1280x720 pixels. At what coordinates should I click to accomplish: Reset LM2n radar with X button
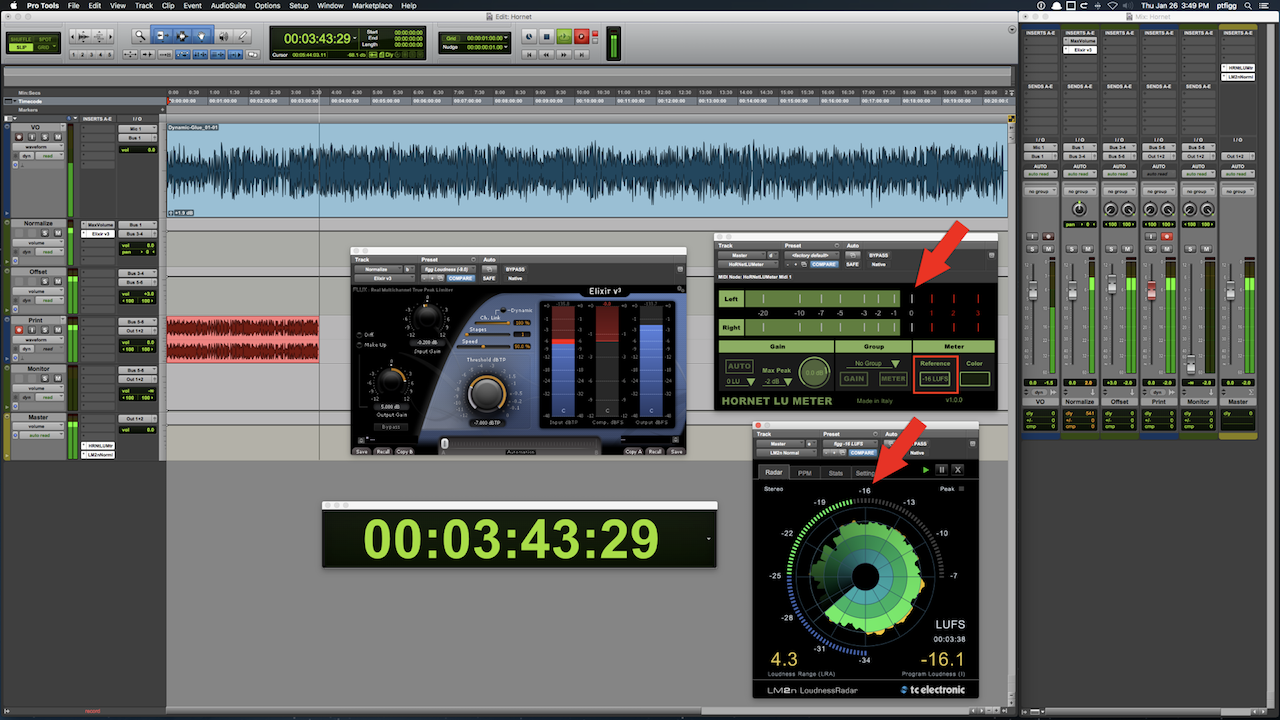click(x=957, y=469)
